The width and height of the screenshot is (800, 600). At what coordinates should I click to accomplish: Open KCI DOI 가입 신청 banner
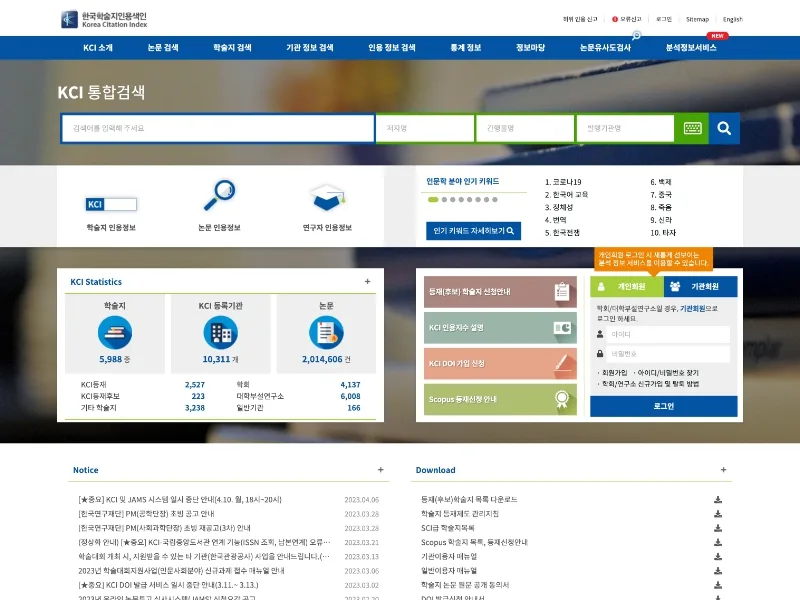(x=500, y=363)
